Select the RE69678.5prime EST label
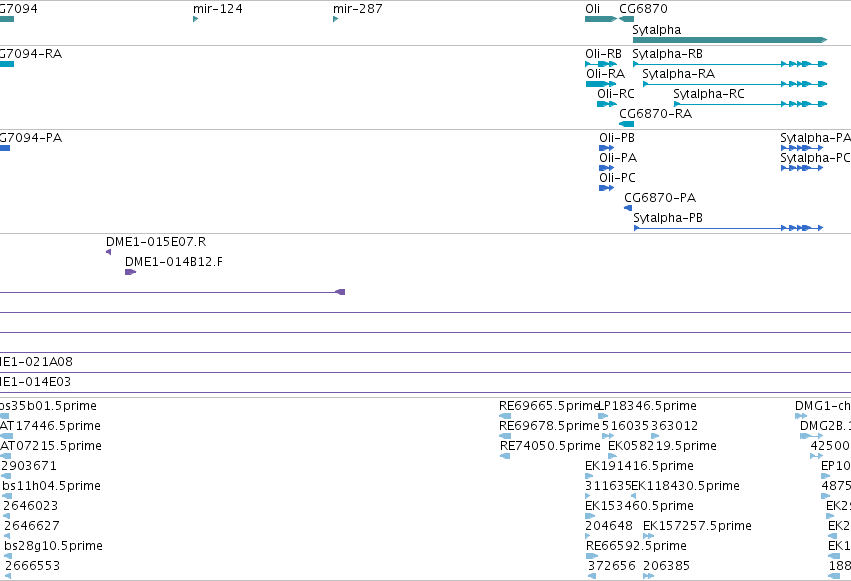Image resolution: width=851 pixels, height=581 pixels. [549, 426]
